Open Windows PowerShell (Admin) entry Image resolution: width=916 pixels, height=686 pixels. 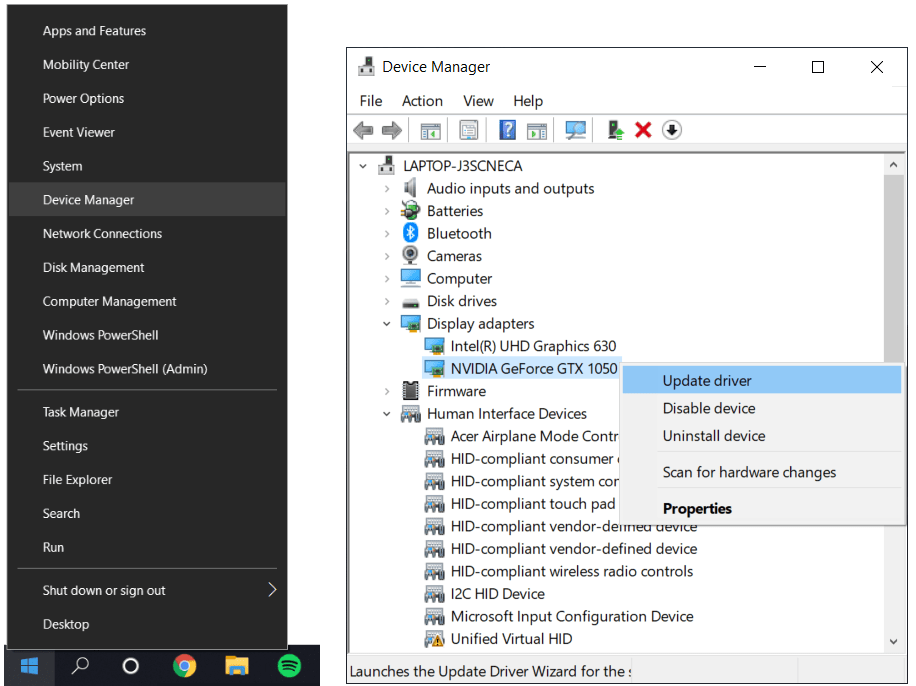click(x=147, y=369)
